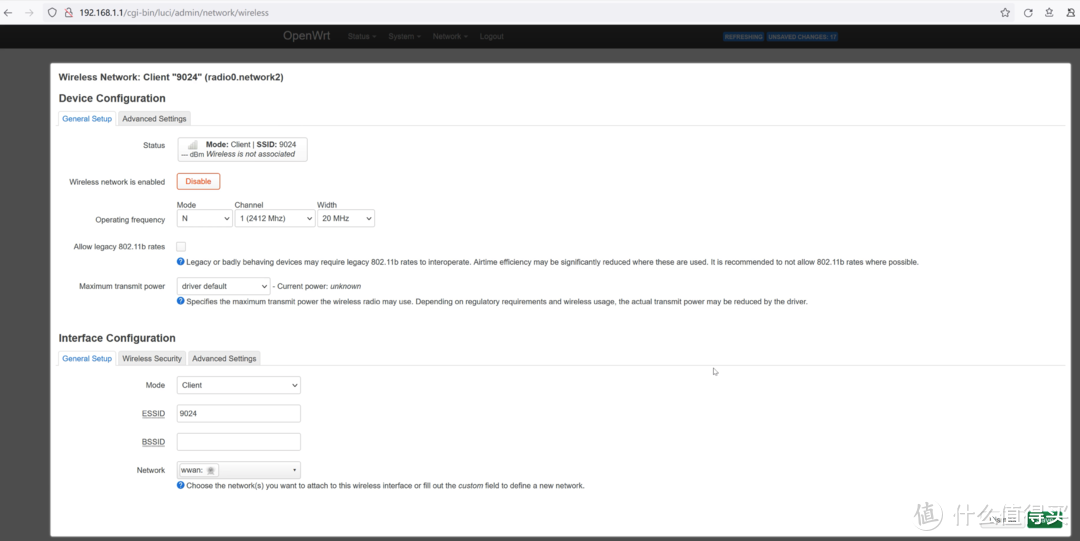Switch to the Wireless Security tab

tap(152, 358)
